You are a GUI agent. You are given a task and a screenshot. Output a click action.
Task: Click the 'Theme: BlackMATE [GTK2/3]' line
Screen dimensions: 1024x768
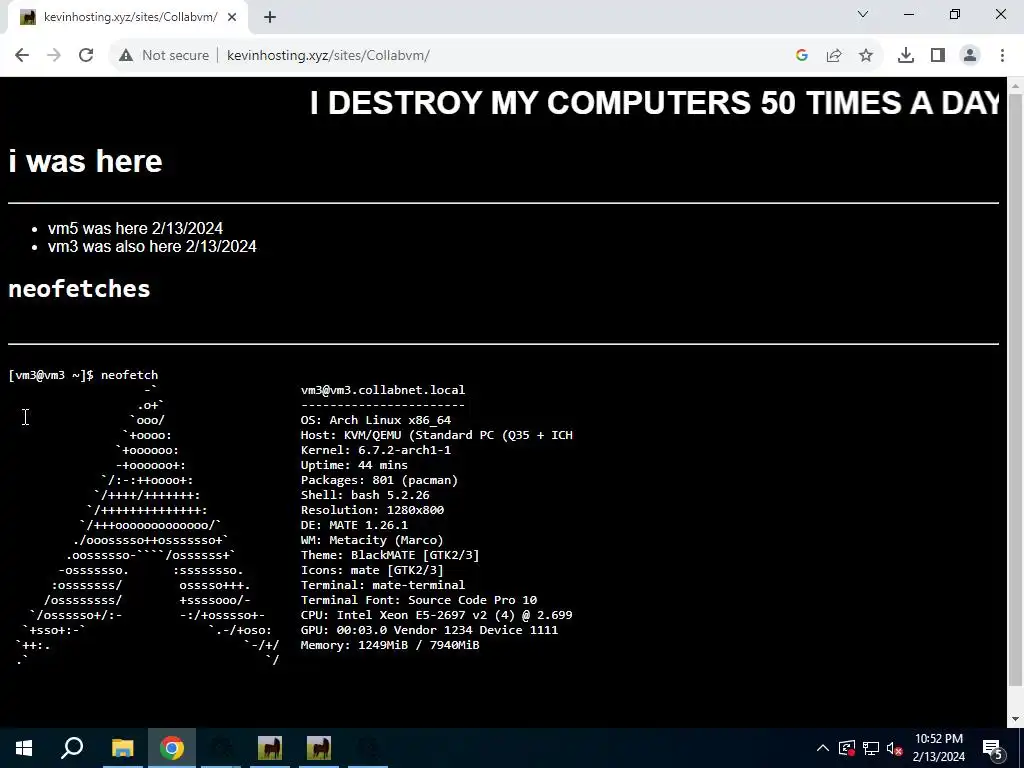pyautogui.click(x=390, y=555)
